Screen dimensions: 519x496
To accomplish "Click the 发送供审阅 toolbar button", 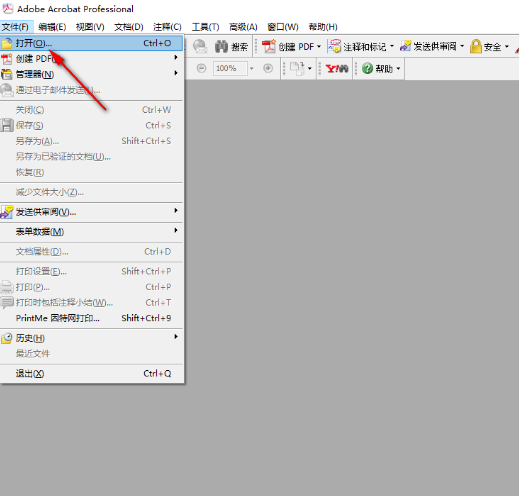I will pyautogui.click(x=428, y=46).
